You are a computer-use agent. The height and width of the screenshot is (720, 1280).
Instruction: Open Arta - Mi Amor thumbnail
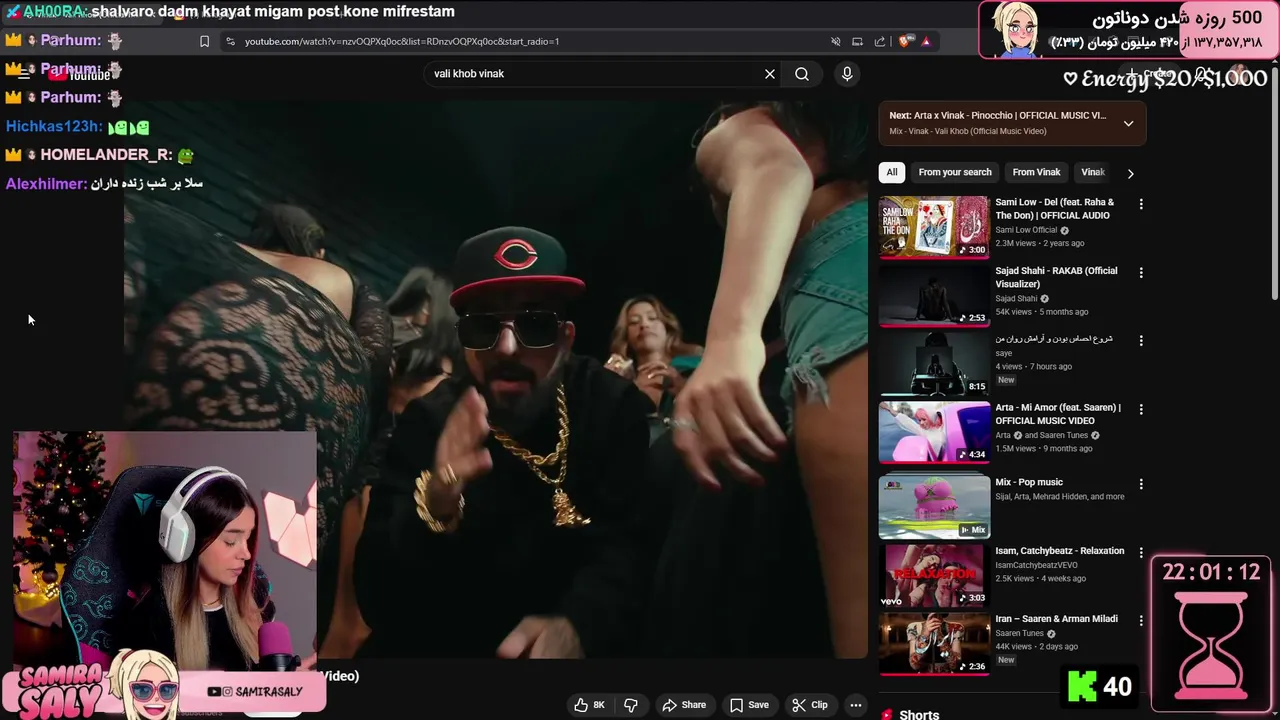click(934, 432)
